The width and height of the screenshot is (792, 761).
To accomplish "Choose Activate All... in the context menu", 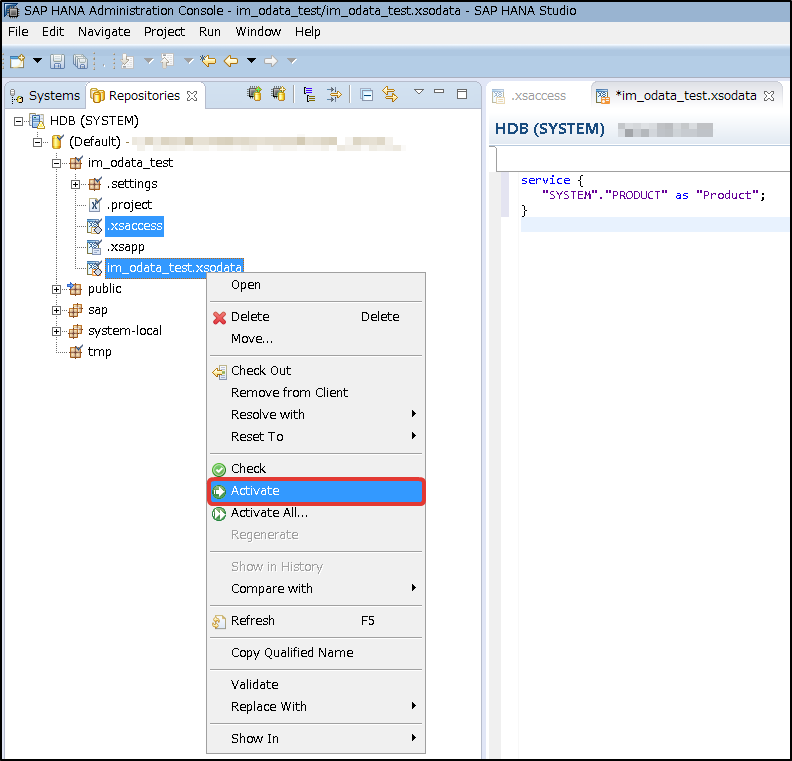I will 316,513.
